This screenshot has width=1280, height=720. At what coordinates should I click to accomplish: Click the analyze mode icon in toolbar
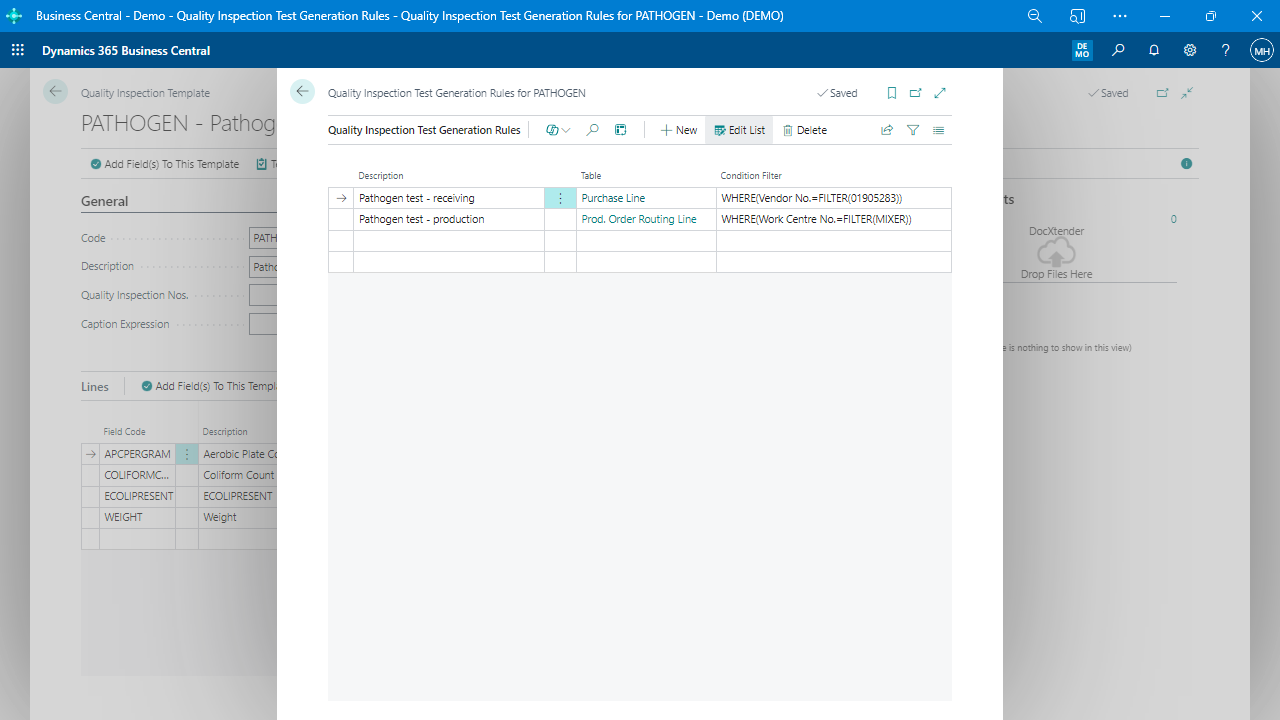(x=620, y=130)
